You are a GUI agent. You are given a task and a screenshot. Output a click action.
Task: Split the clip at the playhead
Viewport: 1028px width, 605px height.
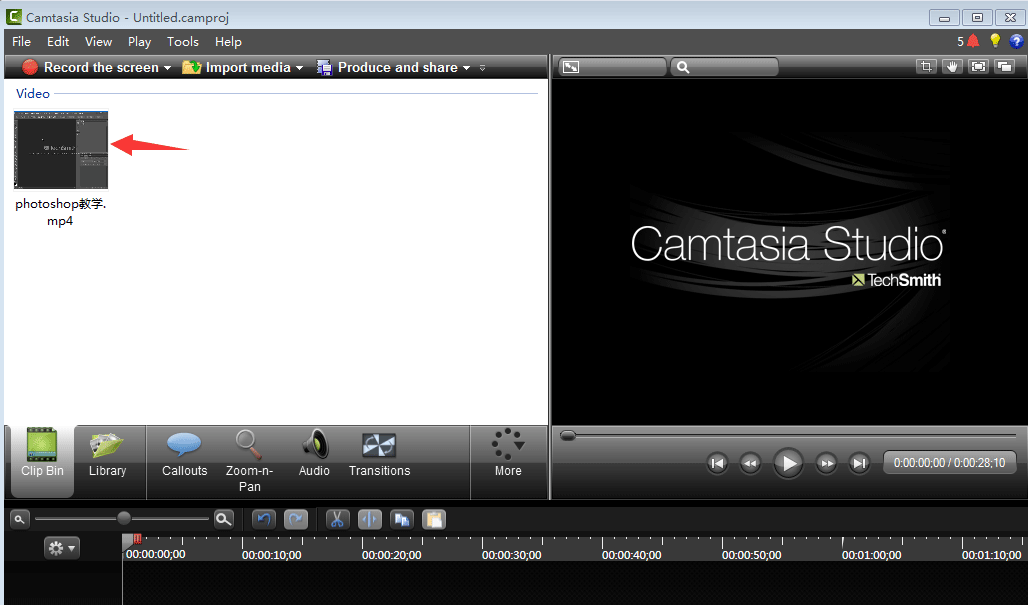(368, 519)
